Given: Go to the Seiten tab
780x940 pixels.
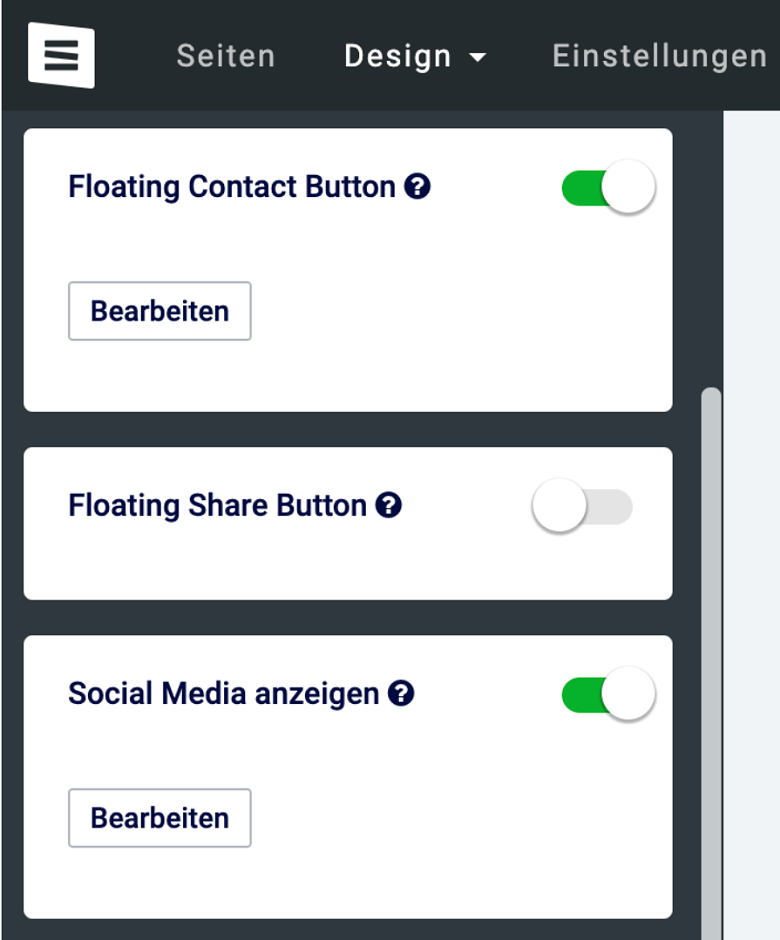Looking at the screenshot, I should coord(225,56).
